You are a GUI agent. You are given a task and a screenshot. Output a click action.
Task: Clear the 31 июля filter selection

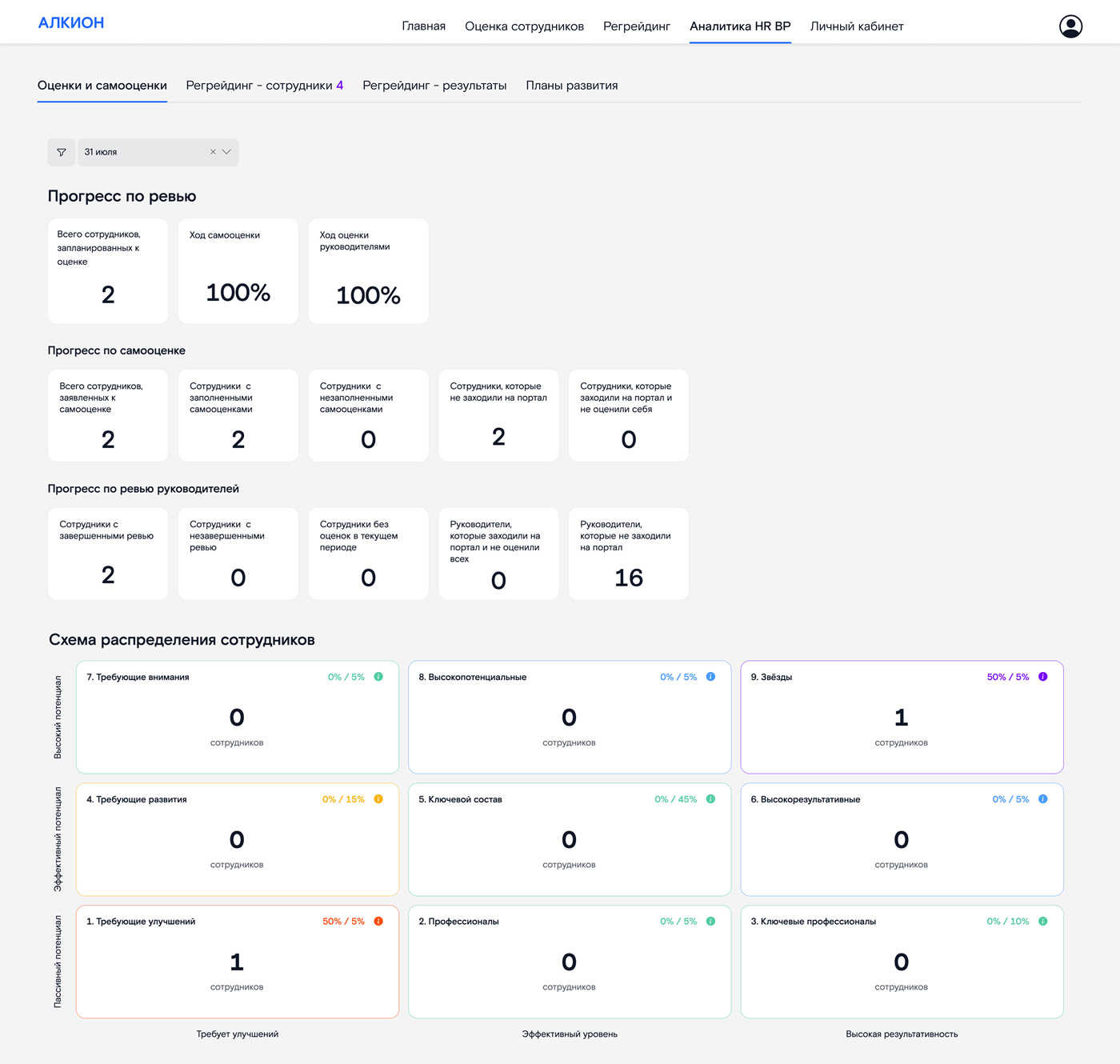[x=213, y=152]
